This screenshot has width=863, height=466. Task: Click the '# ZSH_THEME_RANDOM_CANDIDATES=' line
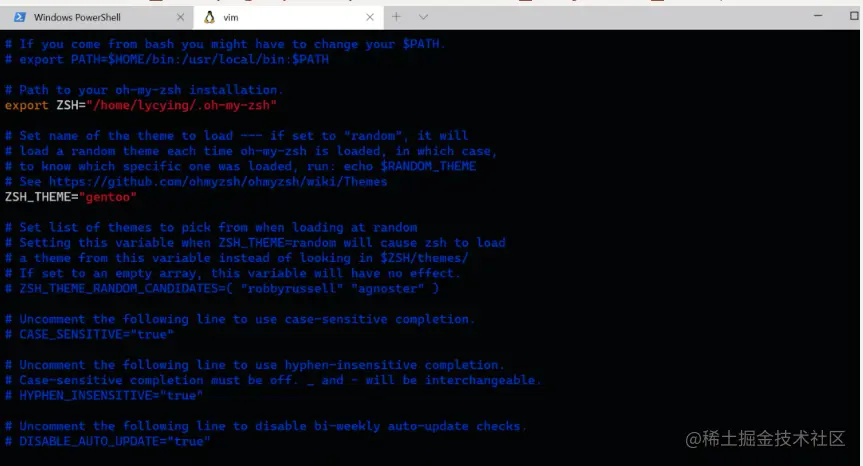(222, 288)
